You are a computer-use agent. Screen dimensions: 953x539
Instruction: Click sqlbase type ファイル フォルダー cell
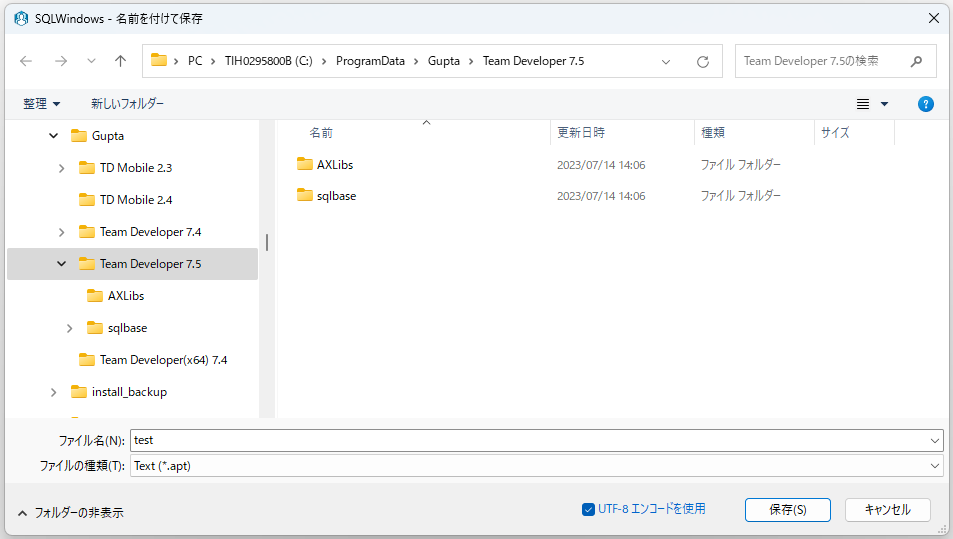[x=740, y=196]
